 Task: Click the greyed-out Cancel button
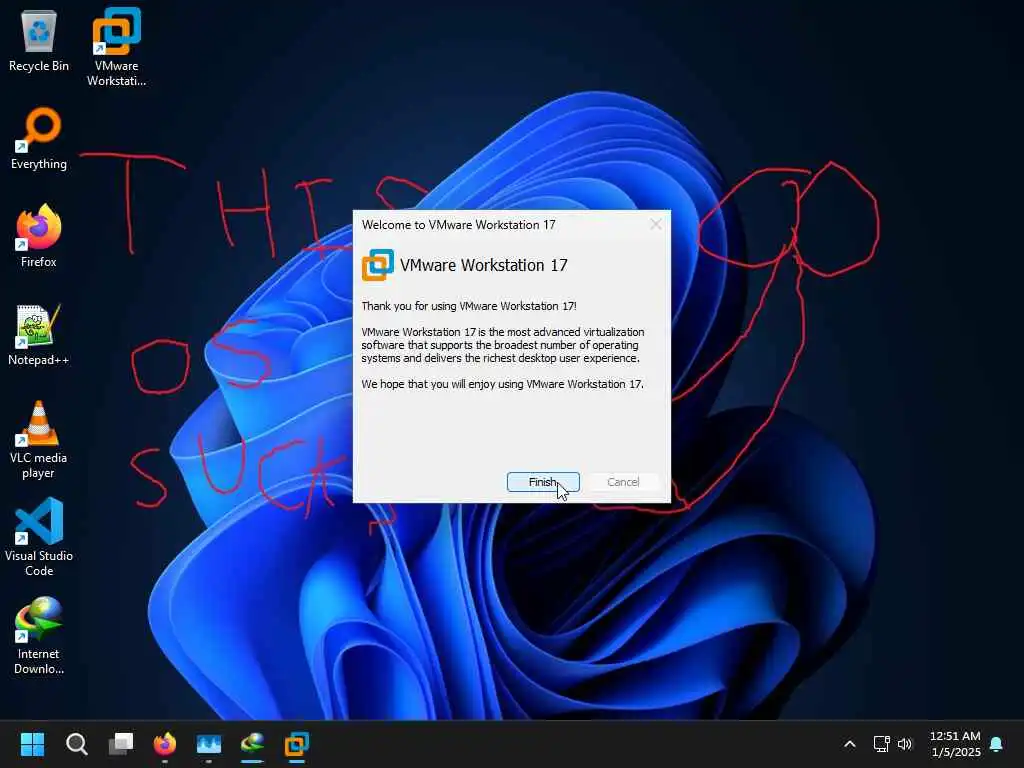click(623, 482)
